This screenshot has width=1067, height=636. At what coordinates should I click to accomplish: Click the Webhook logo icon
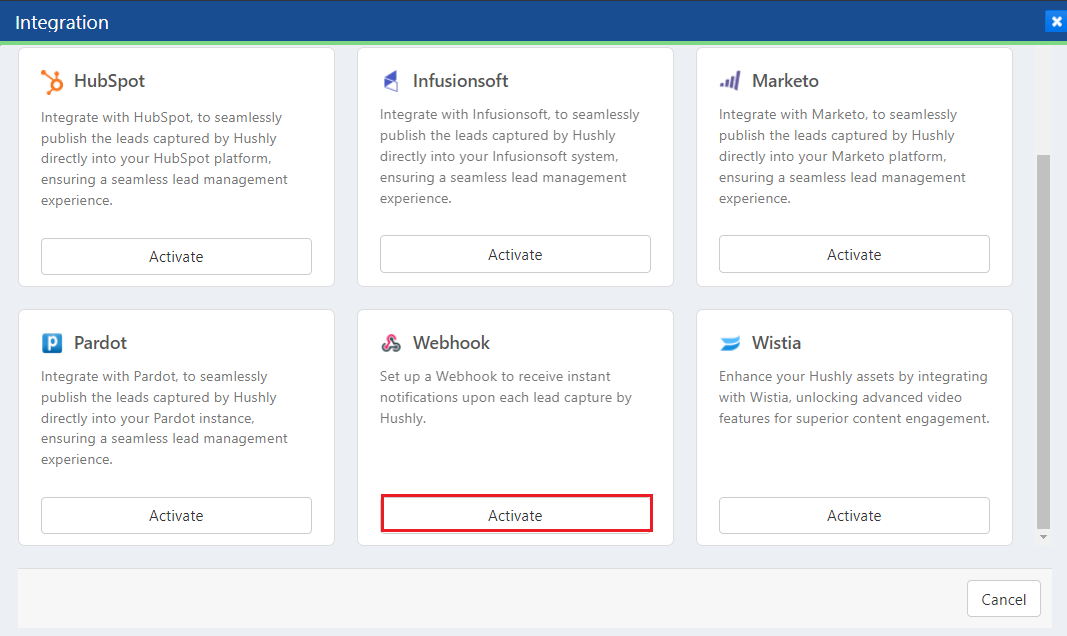[391, 343]
